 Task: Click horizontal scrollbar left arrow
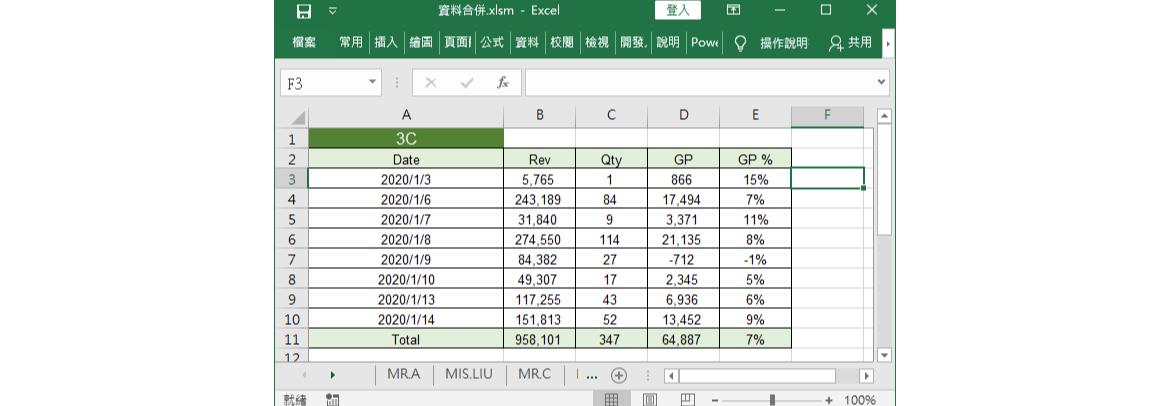(x=672, y=375)
